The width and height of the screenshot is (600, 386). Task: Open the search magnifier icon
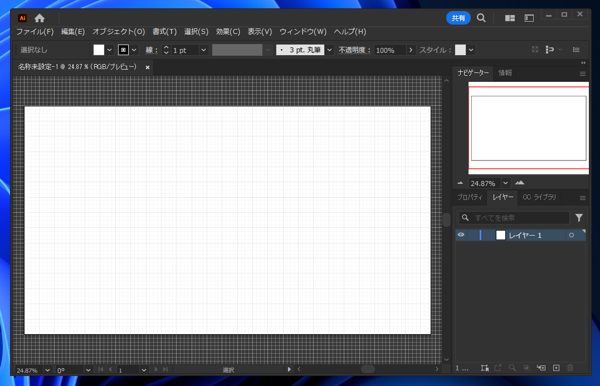coord(481,18)
